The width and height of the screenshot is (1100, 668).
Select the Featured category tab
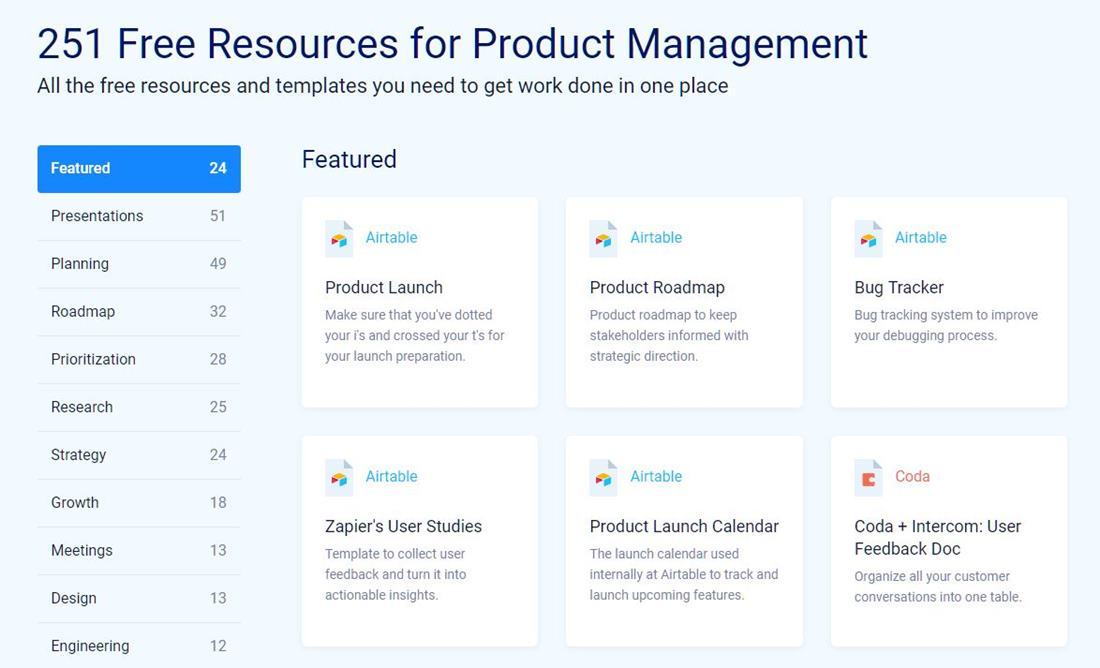pyautogui.click(x=139, y=169)
